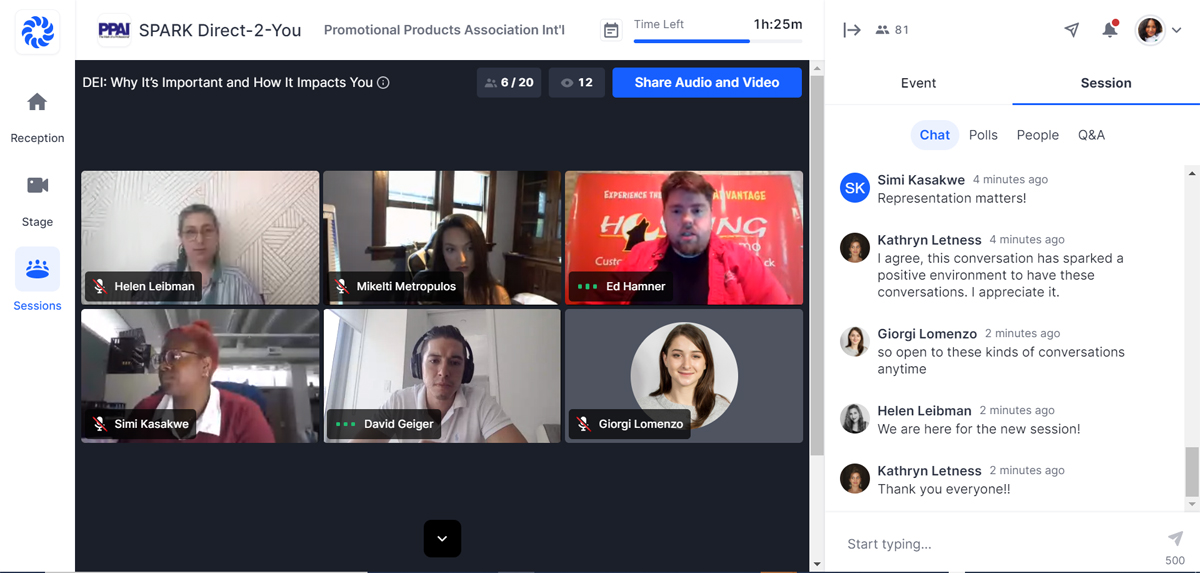Viewport: 1200px width, 573px height.
Task: Toggle Giorgi Lomenzo's muted microphone icon
Action: 584,424
